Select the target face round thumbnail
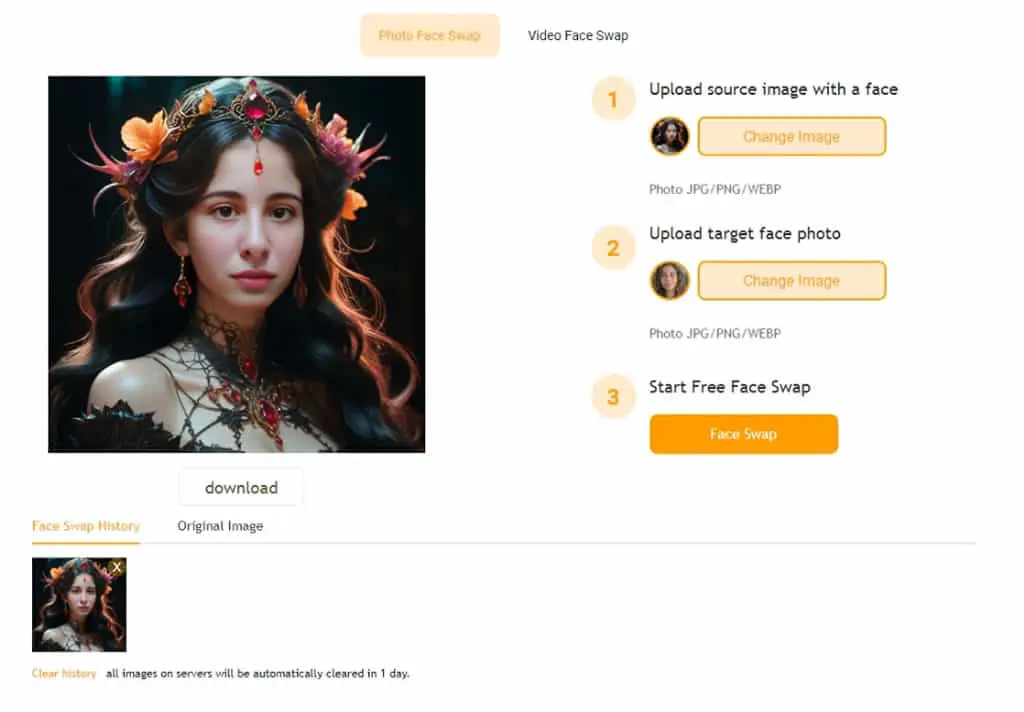The height and width of the screenshot is (712, 1024). click(669, 280)
